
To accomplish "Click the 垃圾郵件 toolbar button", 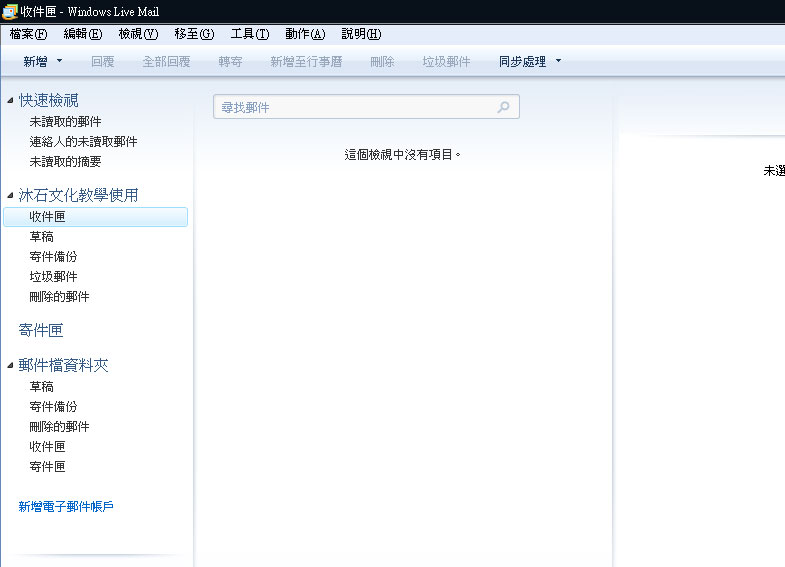I will click(x=446, y=62).
